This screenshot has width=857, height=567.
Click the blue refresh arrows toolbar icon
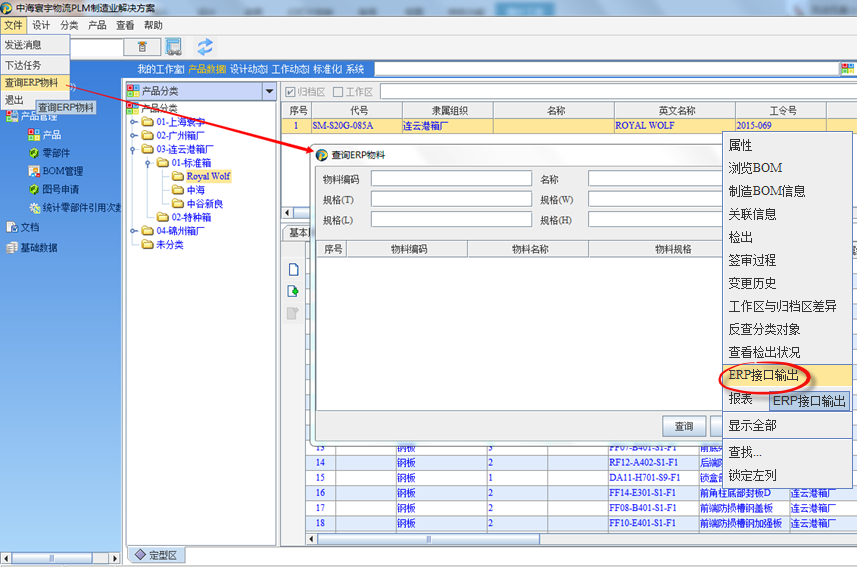[205, 46]
